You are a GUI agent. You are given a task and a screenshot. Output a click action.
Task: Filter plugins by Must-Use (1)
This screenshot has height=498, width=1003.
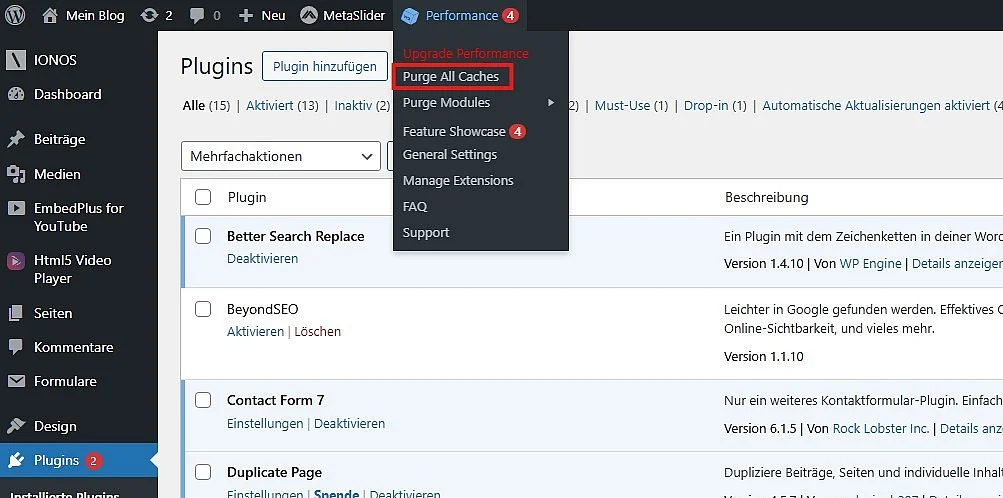(x=631, y=105)
